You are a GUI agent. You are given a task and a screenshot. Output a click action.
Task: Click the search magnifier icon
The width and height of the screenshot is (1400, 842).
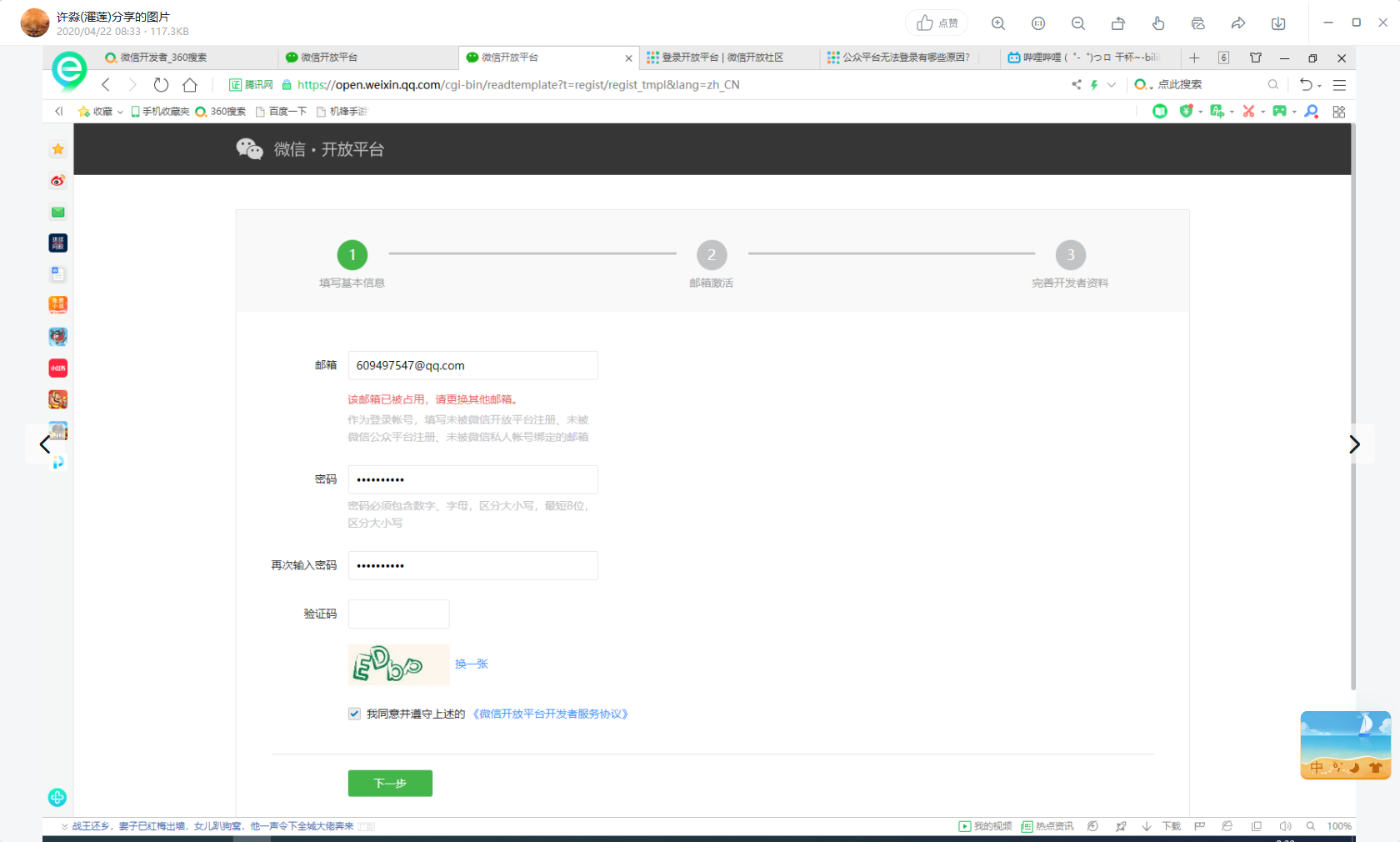pos(1273,85)
